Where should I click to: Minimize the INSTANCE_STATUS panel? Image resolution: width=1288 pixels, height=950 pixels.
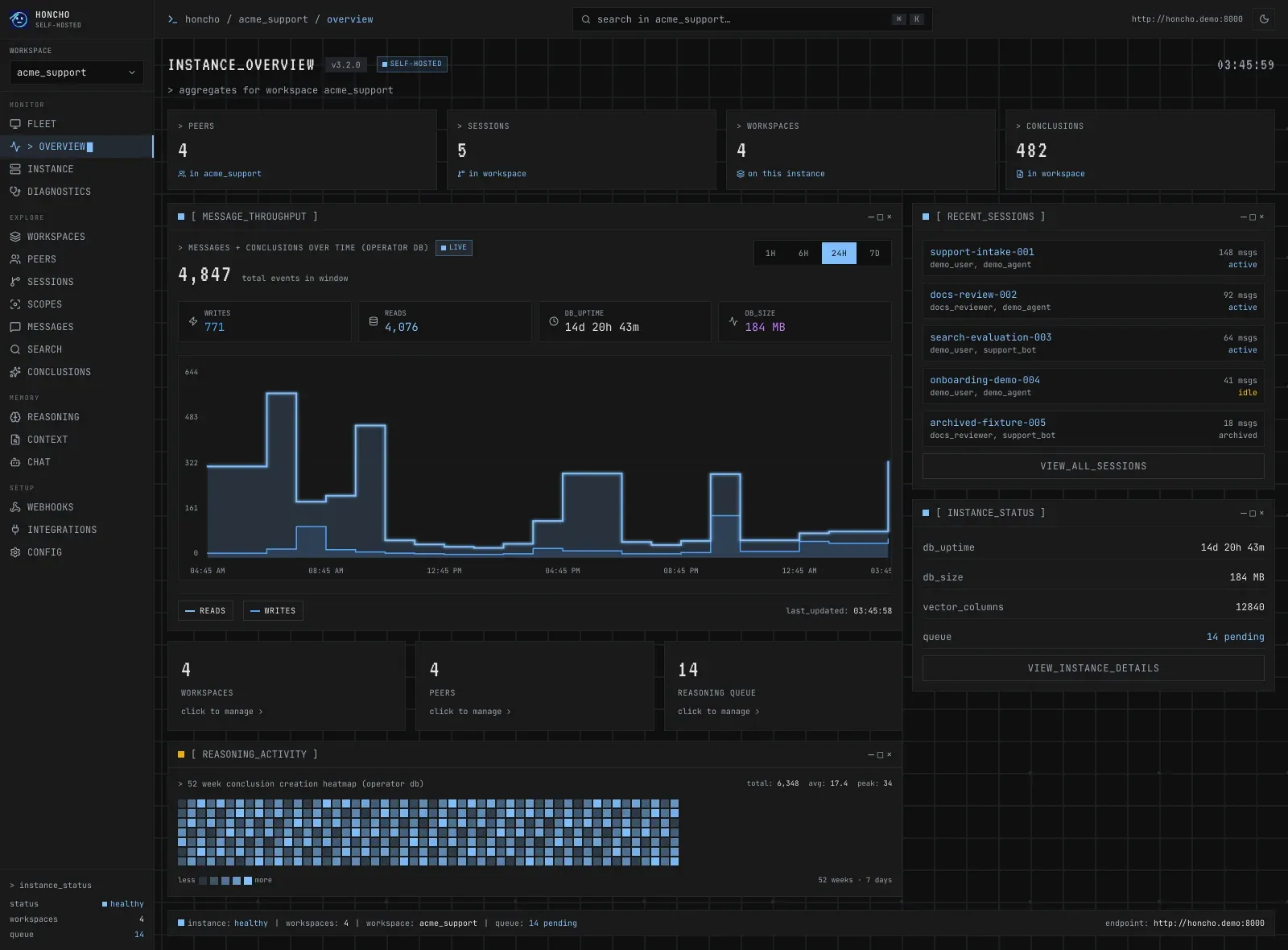click(1244, 513)
